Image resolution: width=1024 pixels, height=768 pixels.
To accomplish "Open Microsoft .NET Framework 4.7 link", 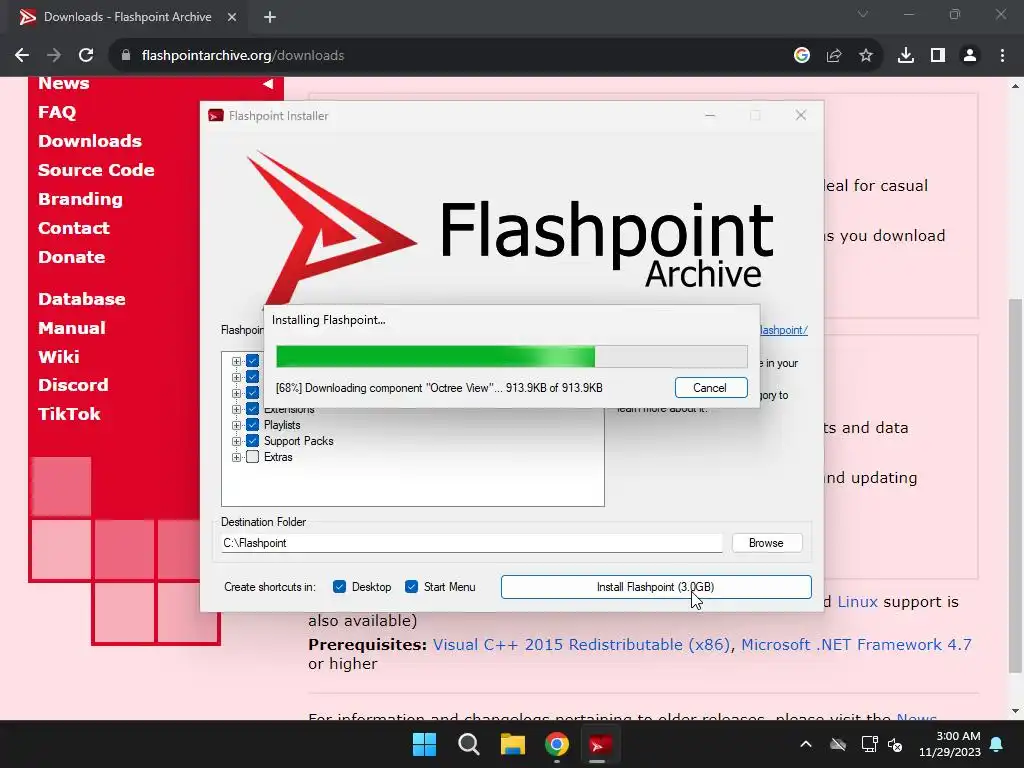I will click(856, 645).
